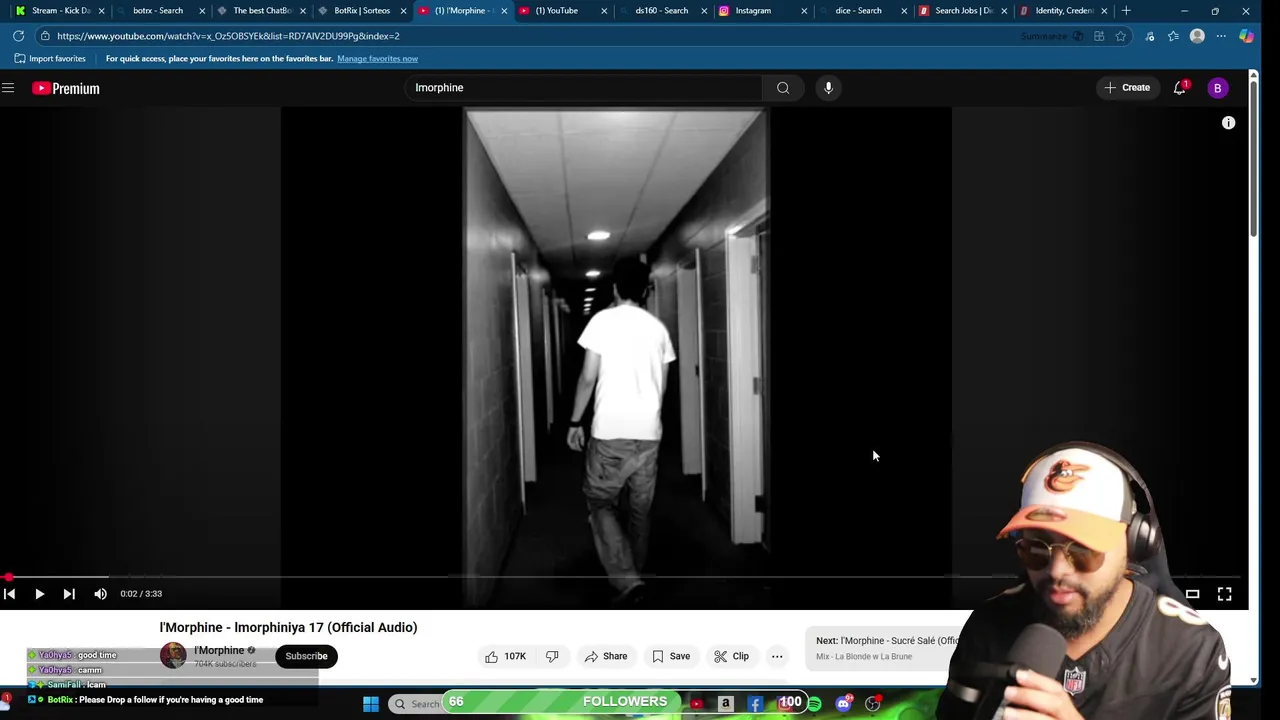The image size is (1280, 720).
Task: Skip to next video in playlist
Action: (69, 594)
